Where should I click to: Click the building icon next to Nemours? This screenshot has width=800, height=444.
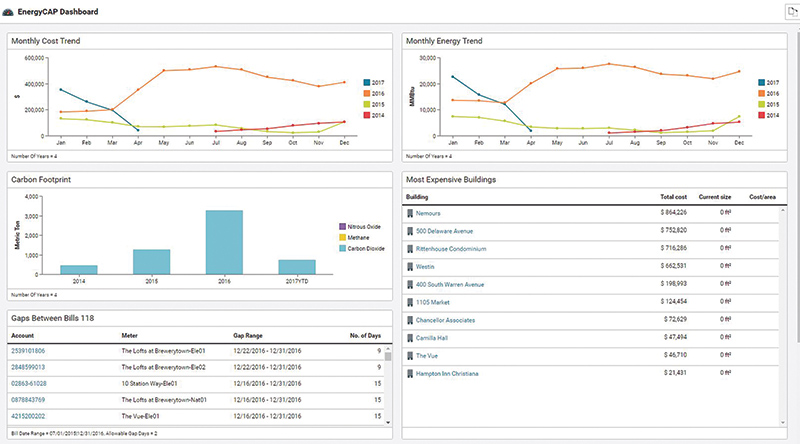coord(410,213)
